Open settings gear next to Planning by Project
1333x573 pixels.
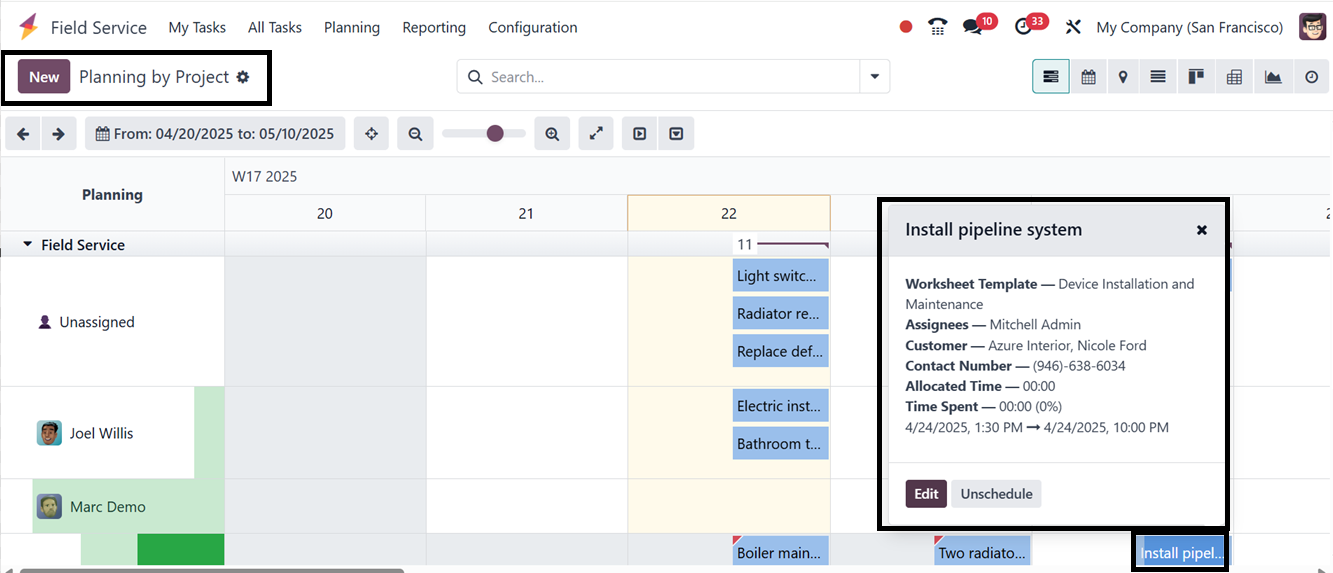(x=243, y=77)
